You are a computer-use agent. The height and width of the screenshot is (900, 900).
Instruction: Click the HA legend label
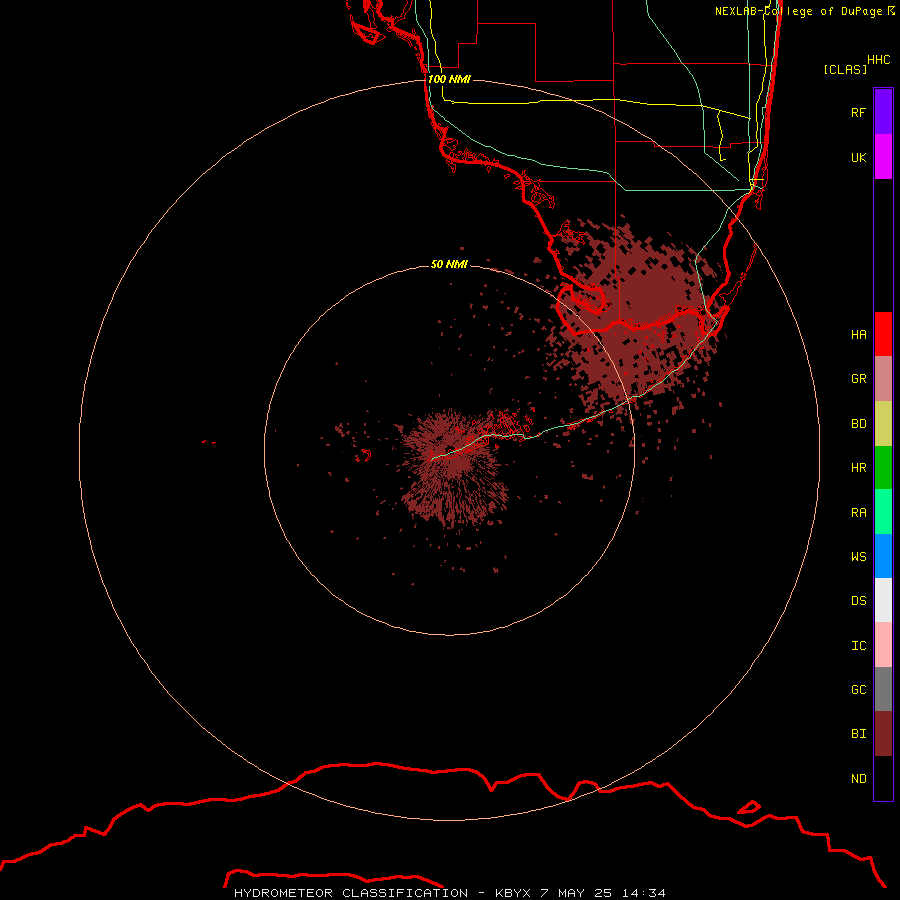tap(858, 334)
